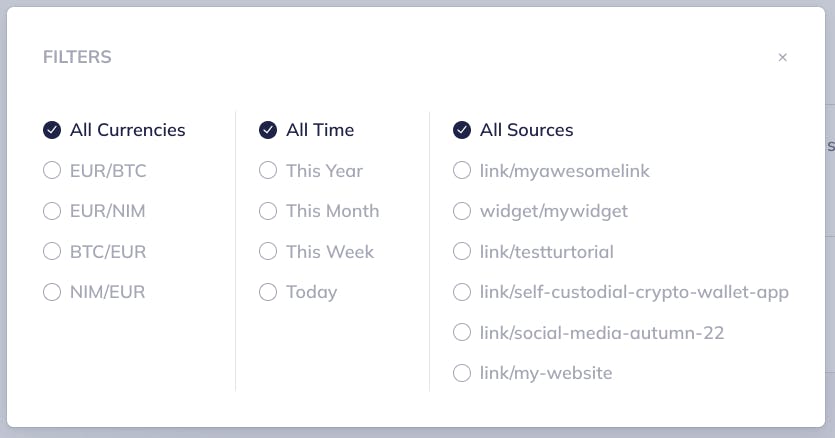Close the Filters dialog with the X icon

(783, 58)
